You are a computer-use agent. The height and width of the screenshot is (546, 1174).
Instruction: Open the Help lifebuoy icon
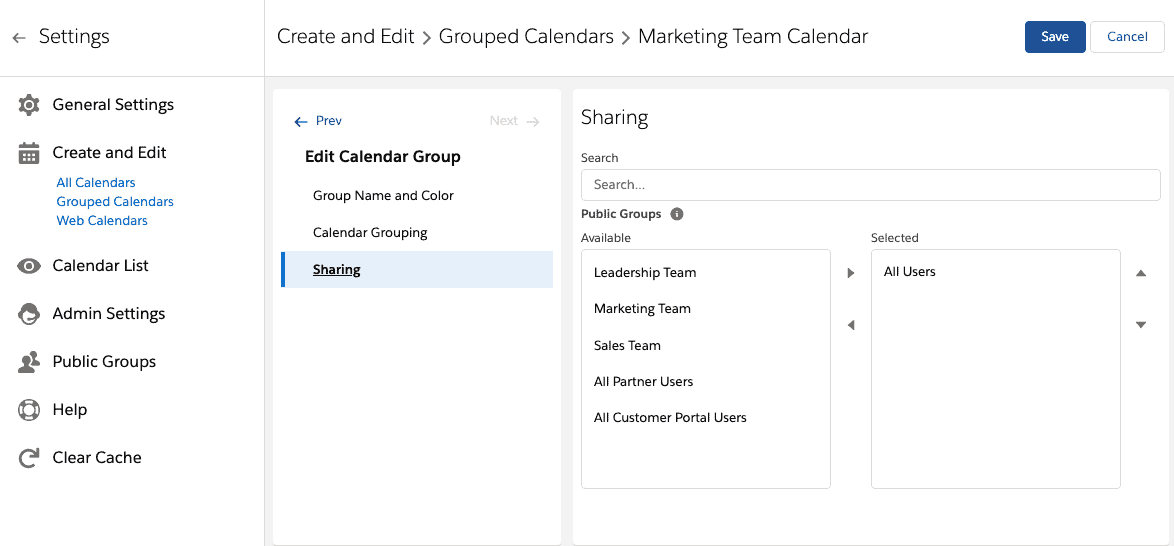point(28,410)
